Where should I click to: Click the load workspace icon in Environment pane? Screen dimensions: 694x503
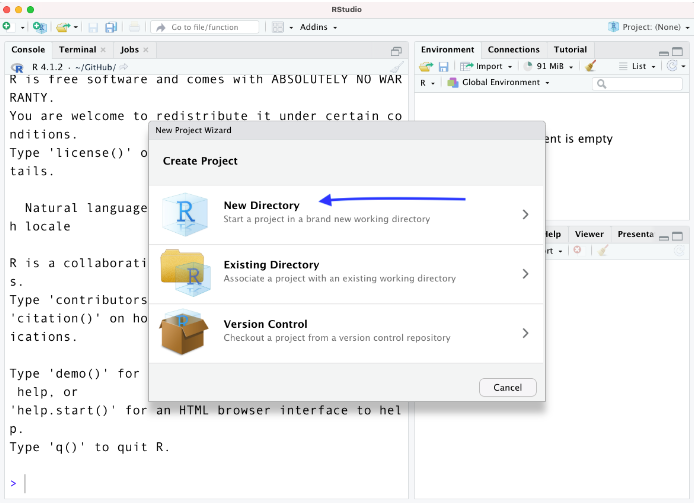click(426, 66)
